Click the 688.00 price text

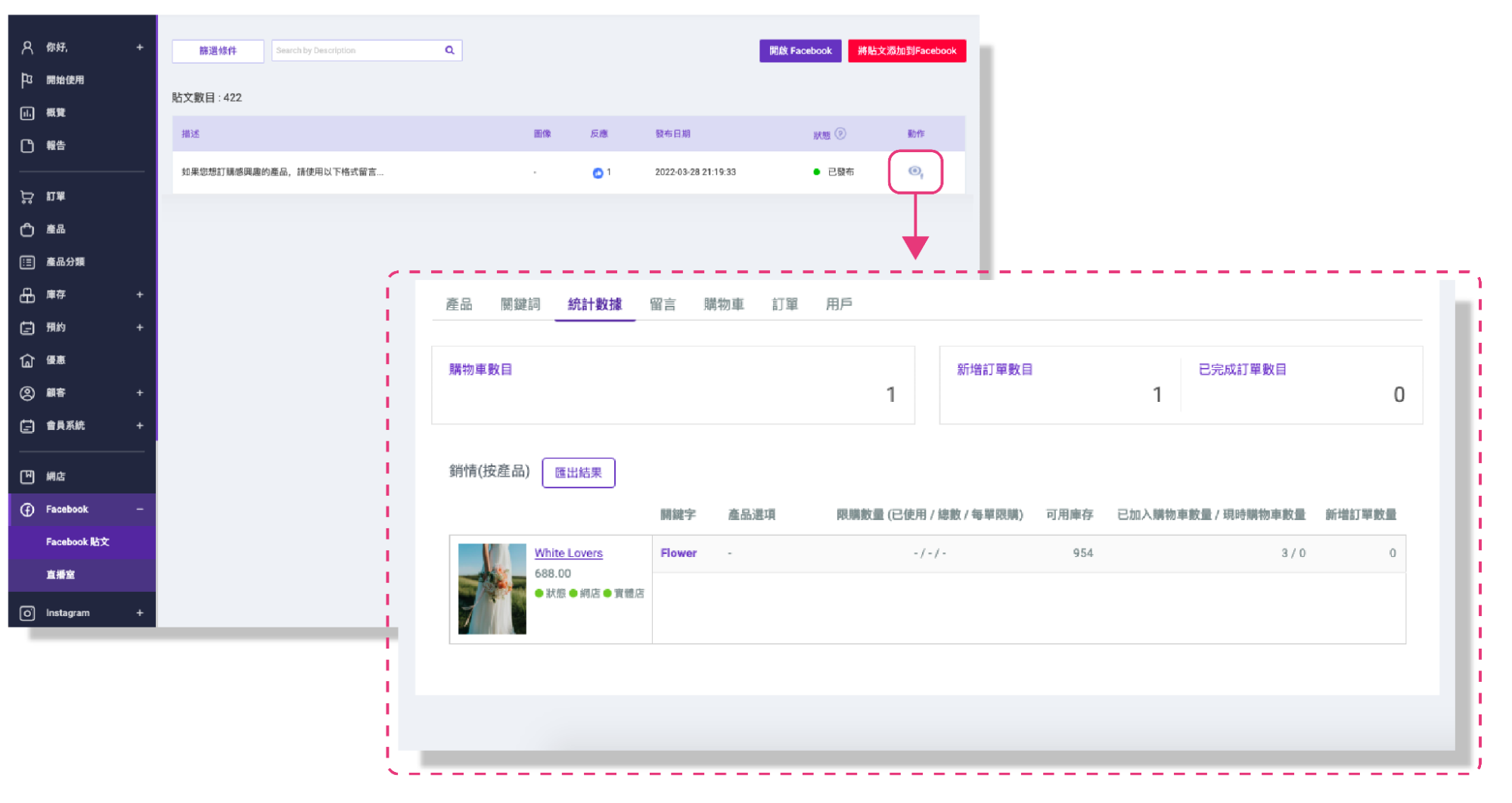pyautogui.click(x=553, y=574)
